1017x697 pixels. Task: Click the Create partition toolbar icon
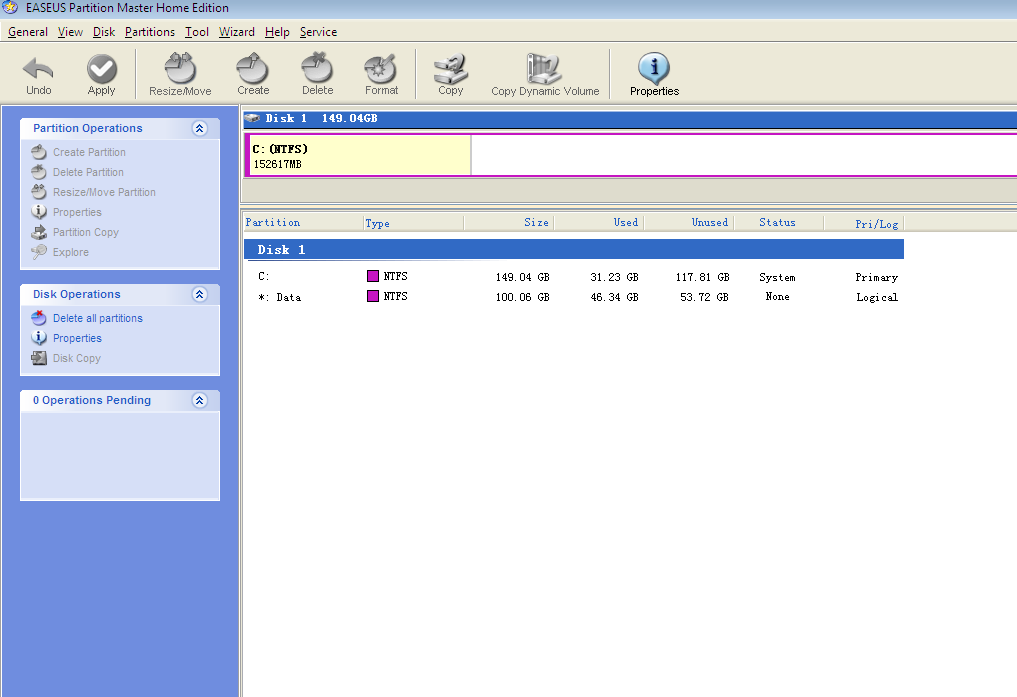(253, 70)
